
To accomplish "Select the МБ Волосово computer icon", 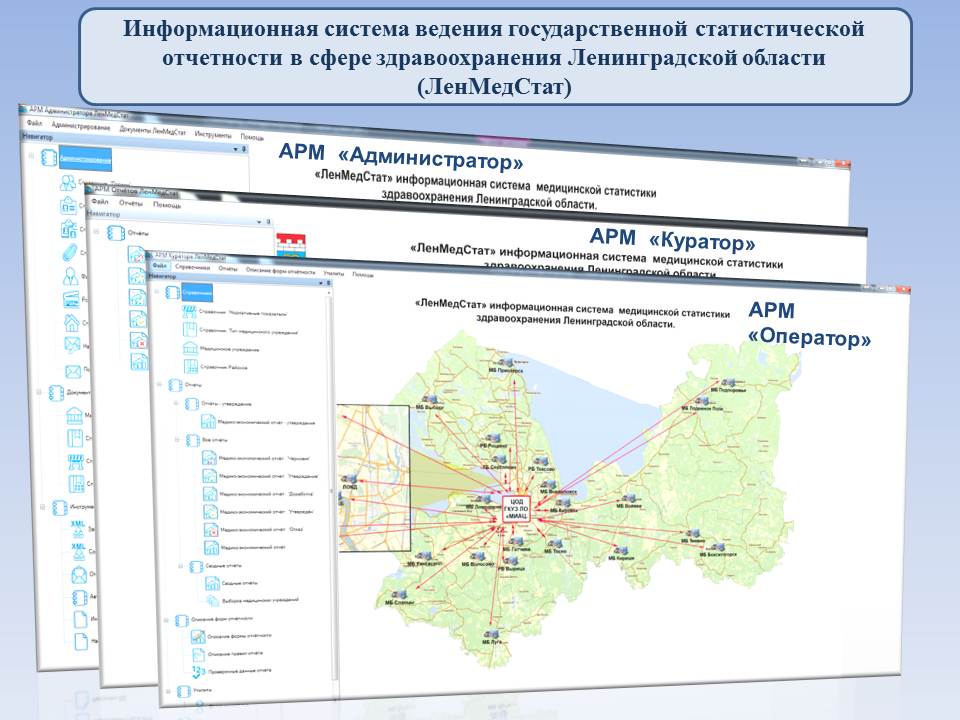I will click(479, 557).
